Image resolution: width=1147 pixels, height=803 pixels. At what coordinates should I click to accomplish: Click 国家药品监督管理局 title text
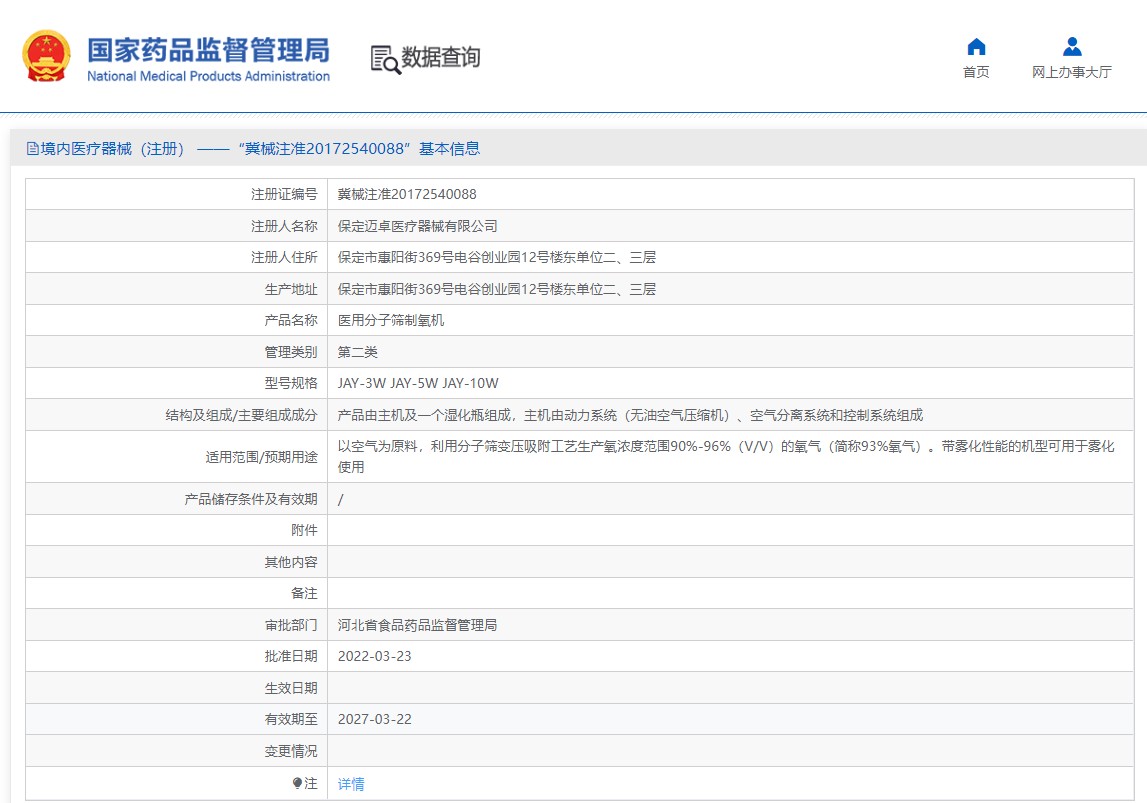(x=208, y=49)
